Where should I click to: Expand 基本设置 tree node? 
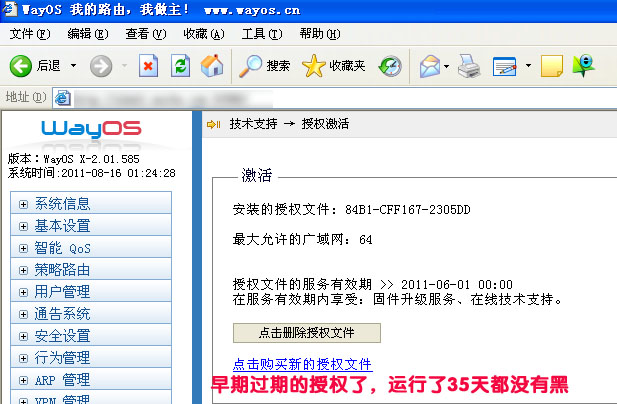24,226
